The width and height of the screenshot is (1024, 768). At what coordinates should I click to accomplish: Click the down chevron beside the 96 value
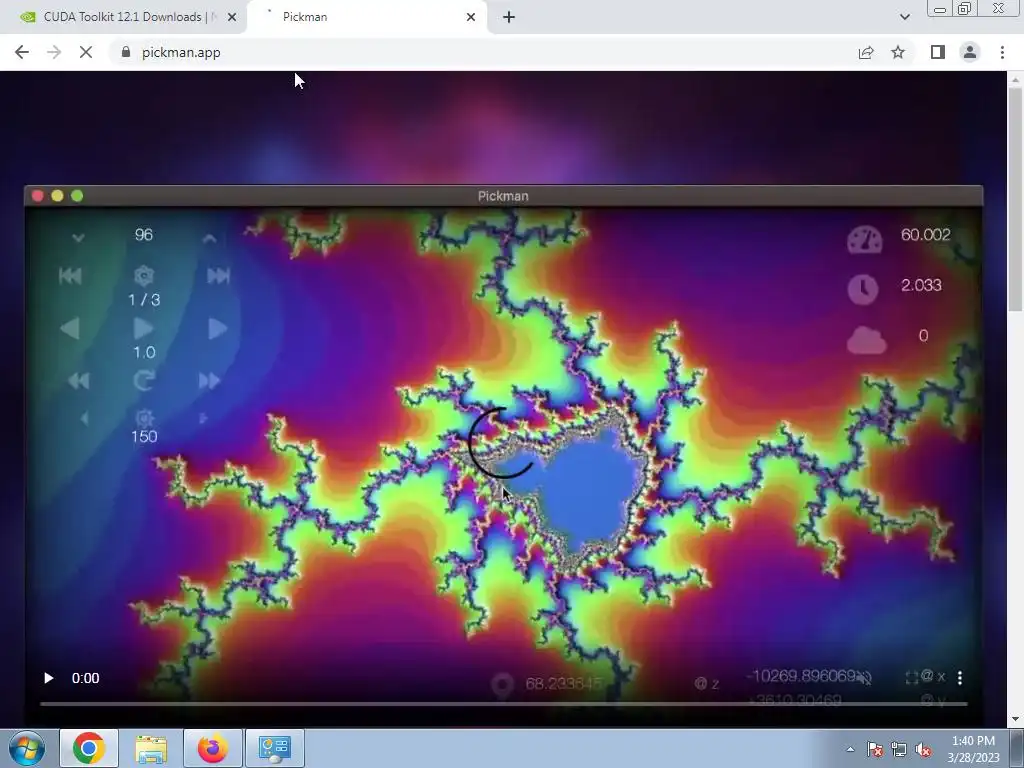coord(78,238)
